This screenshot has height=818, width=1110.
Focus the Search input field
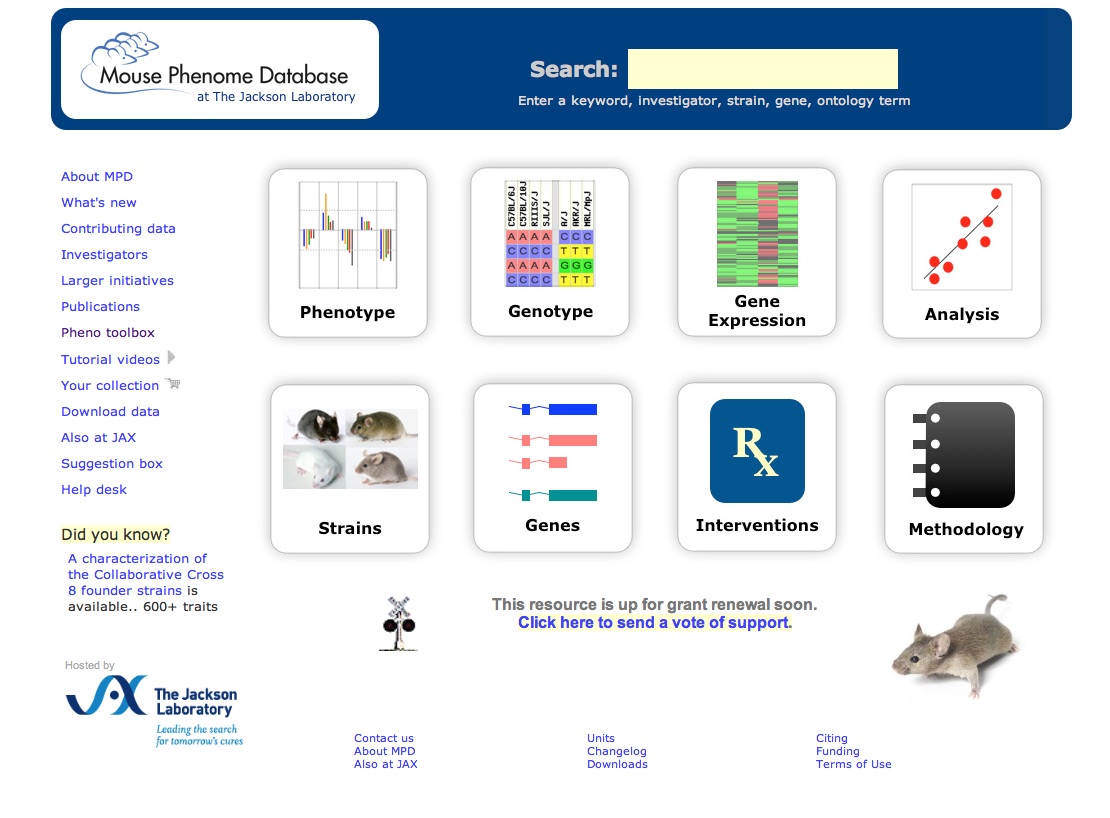(762, 69)
